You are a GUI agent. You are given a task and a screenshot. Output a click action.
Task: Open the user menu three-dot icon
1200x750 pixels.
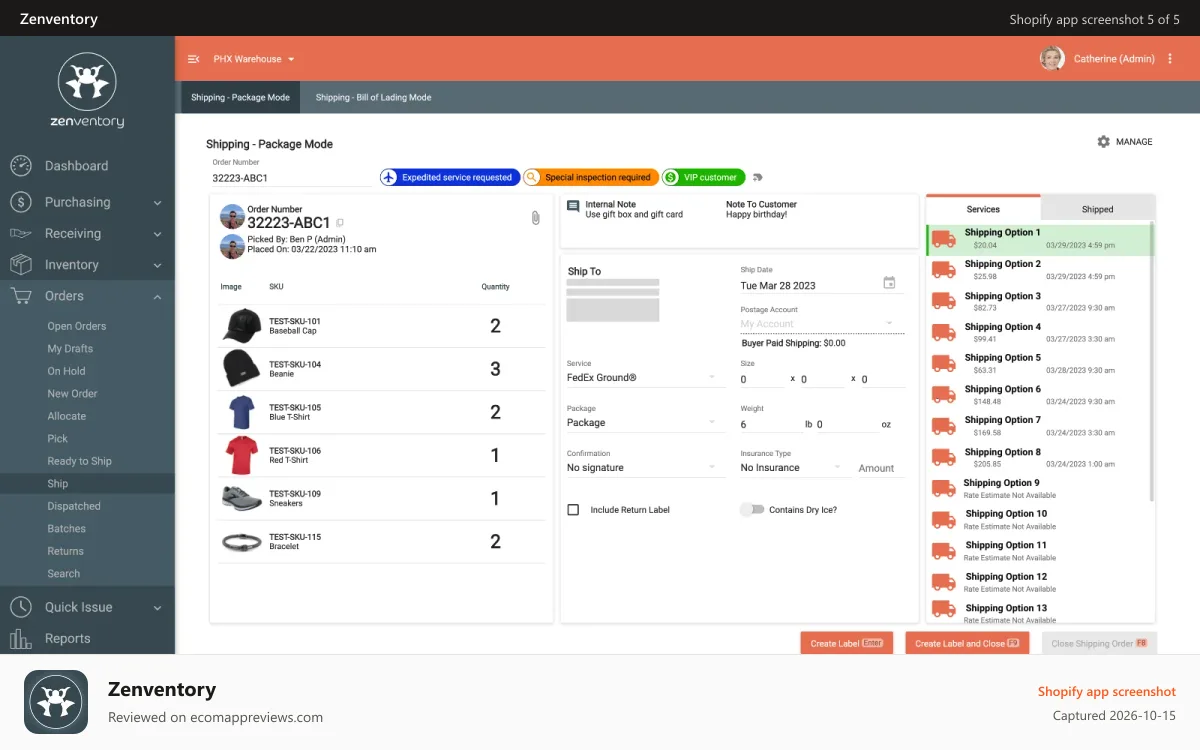[x=1170, y=59]
